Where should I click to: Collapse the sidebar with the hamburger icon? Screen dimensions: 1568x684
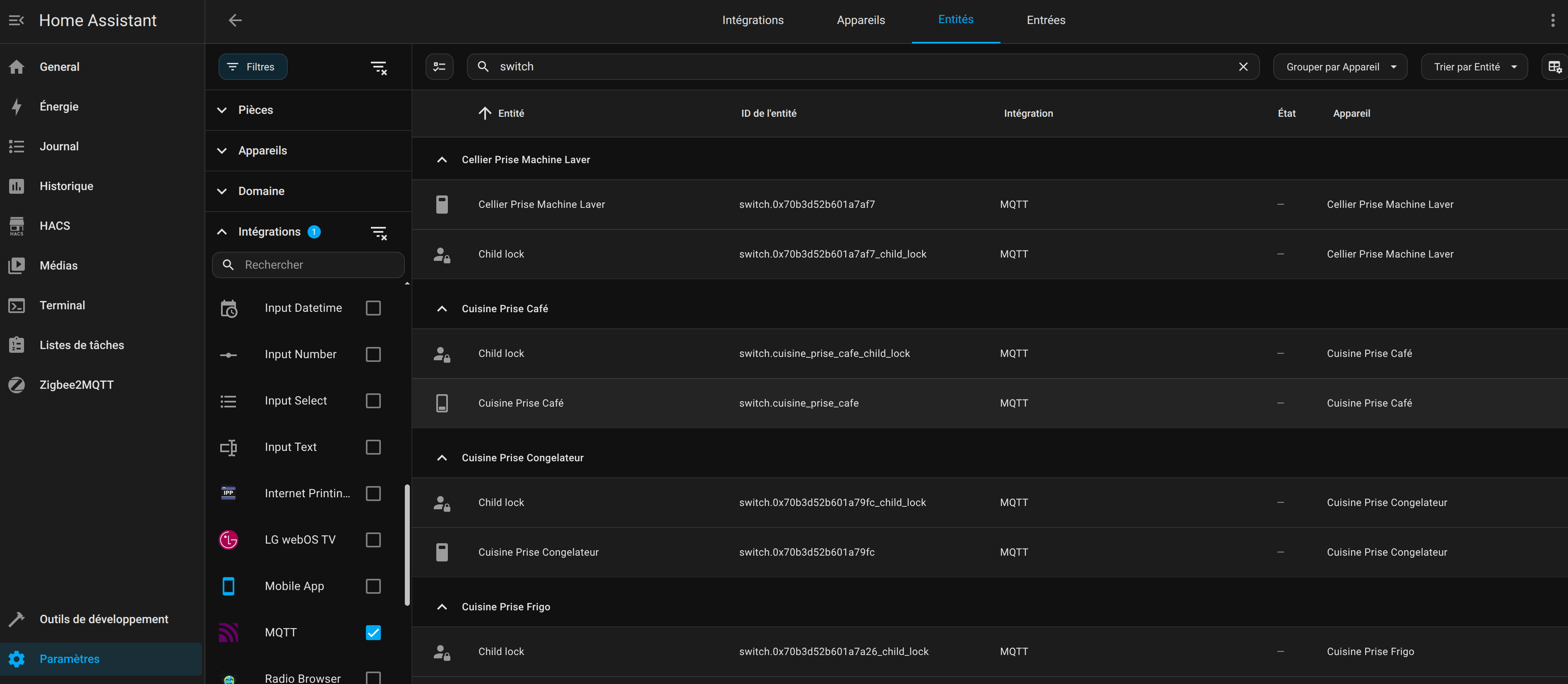click(17, 20)
